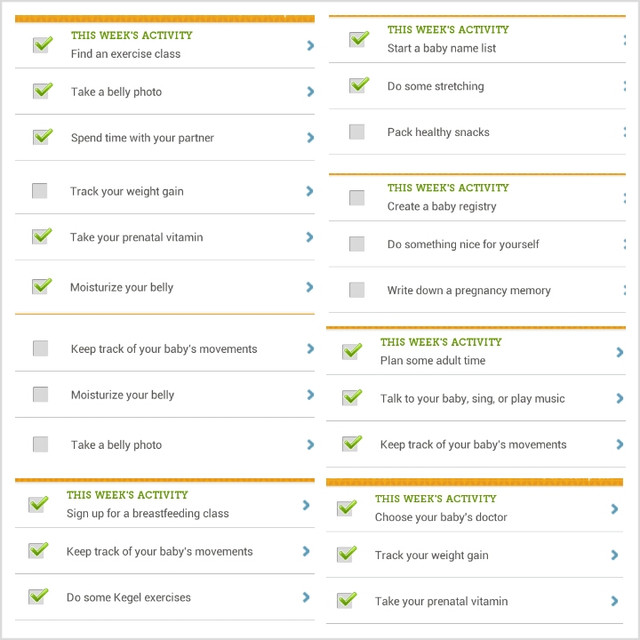The width and height of the screenshot is (640, 640).
Task: Expand the Find an exercise class chevron
Action: pos(311,45)
